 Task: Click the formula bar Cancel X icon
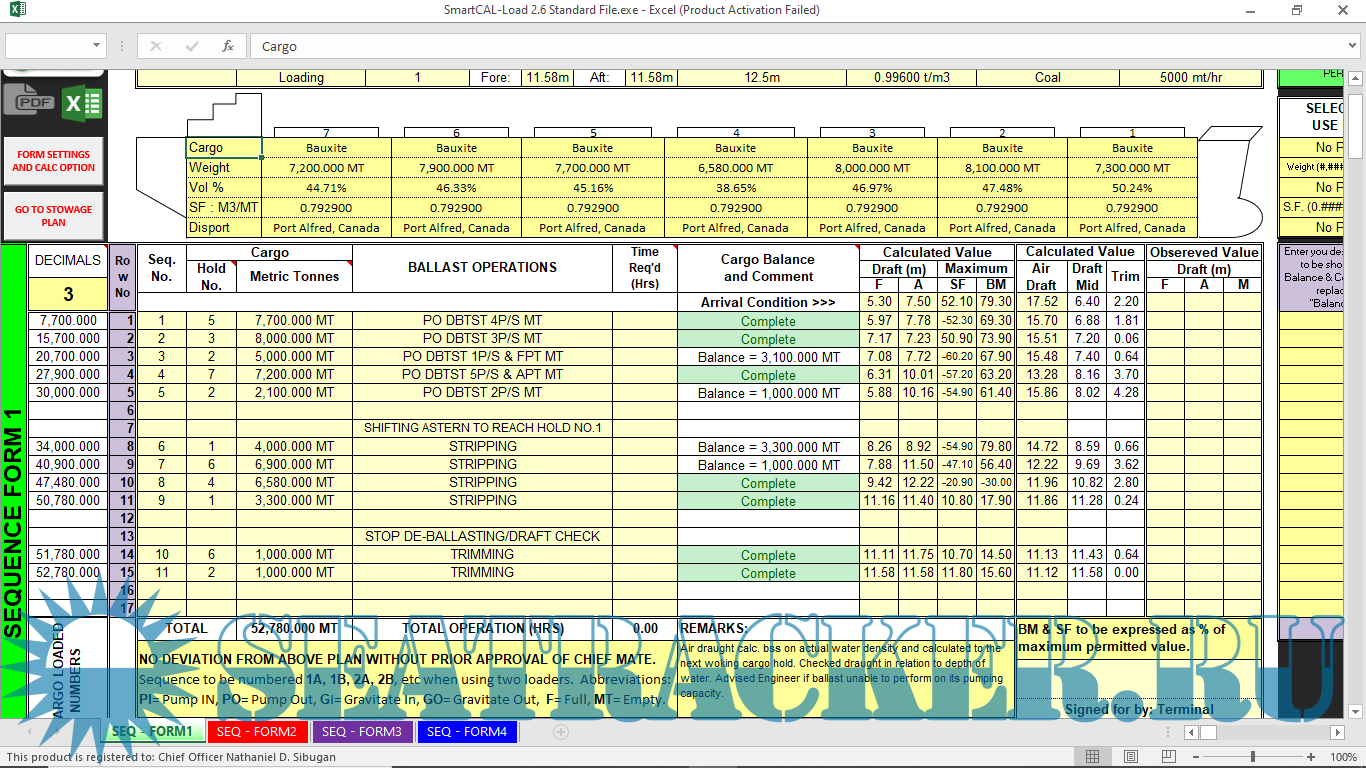(156, 46)
